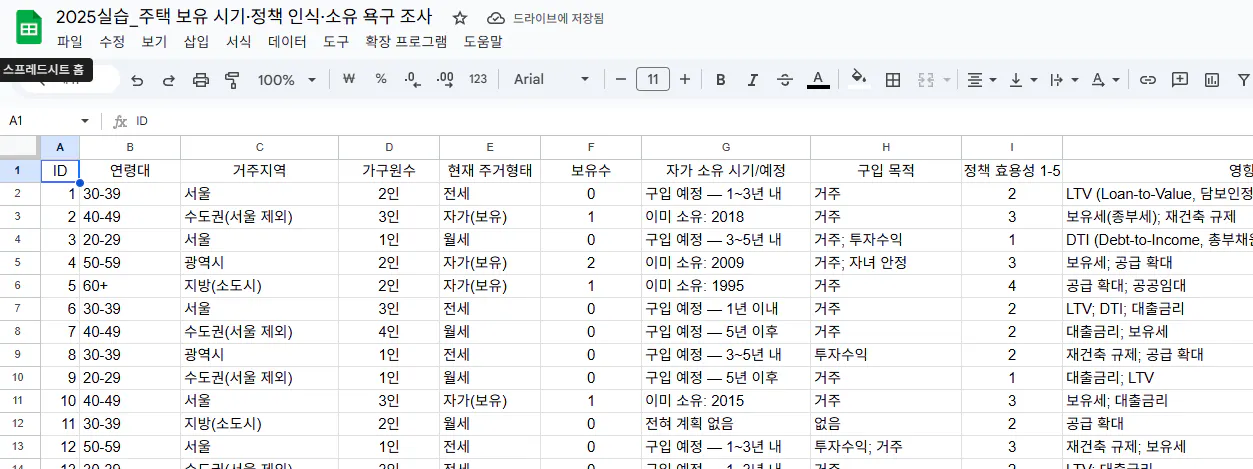
Task: Open vertical align dropdown
Action: [x=1022, y=79]
